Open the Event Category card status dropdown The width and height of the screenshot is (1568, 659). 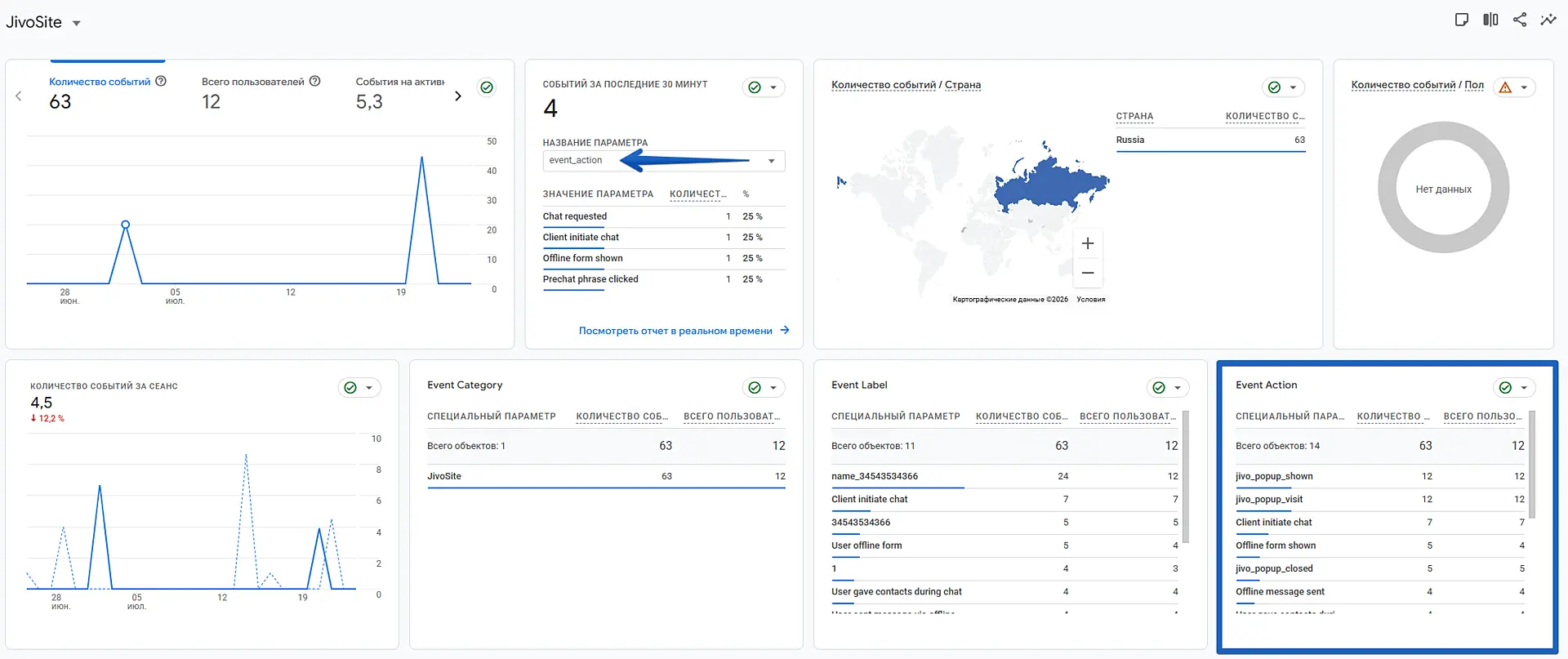[x=764, y=388]
